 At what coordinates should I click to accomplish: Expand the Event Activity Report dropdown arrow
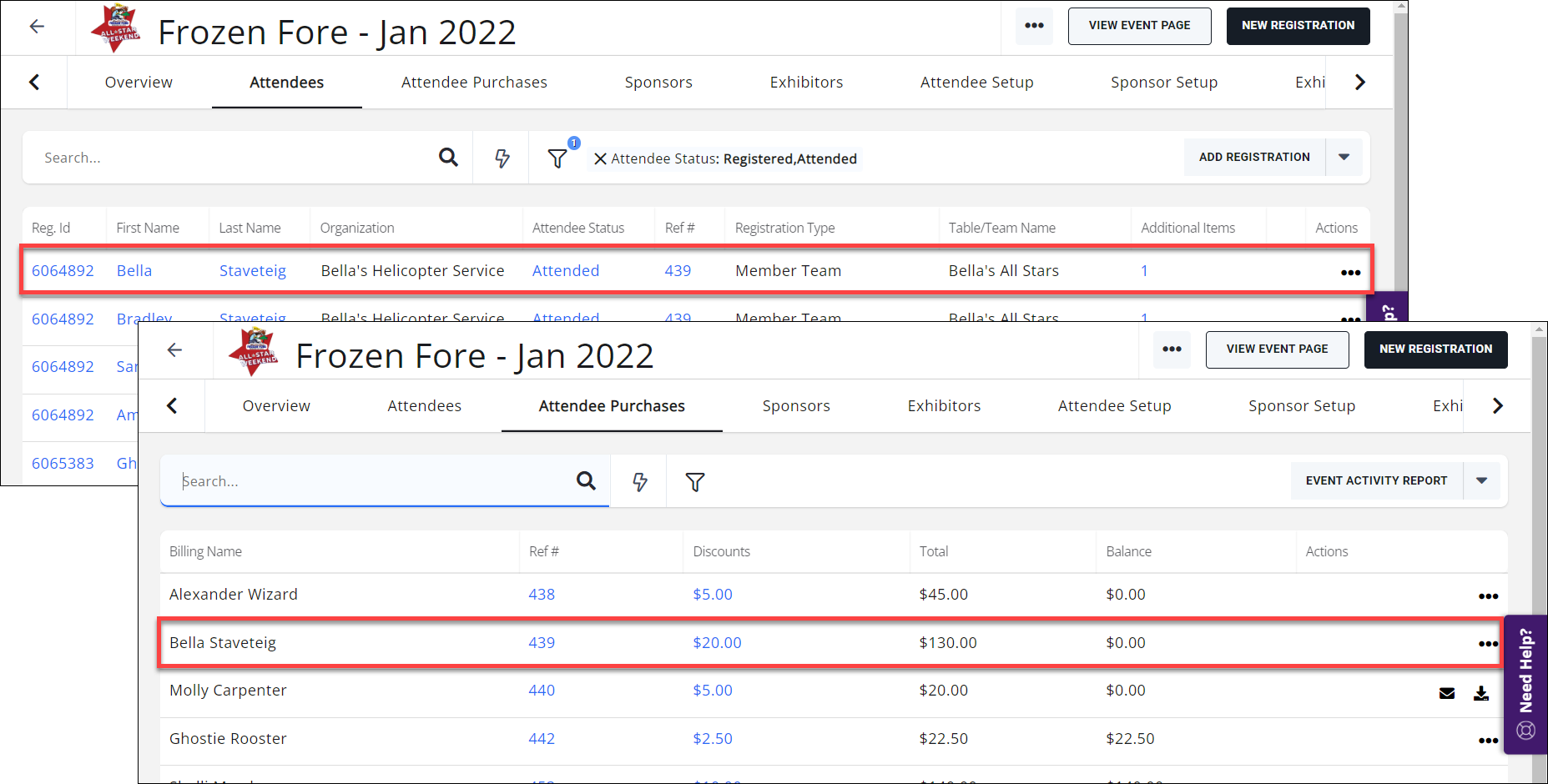coord(1481,481)
